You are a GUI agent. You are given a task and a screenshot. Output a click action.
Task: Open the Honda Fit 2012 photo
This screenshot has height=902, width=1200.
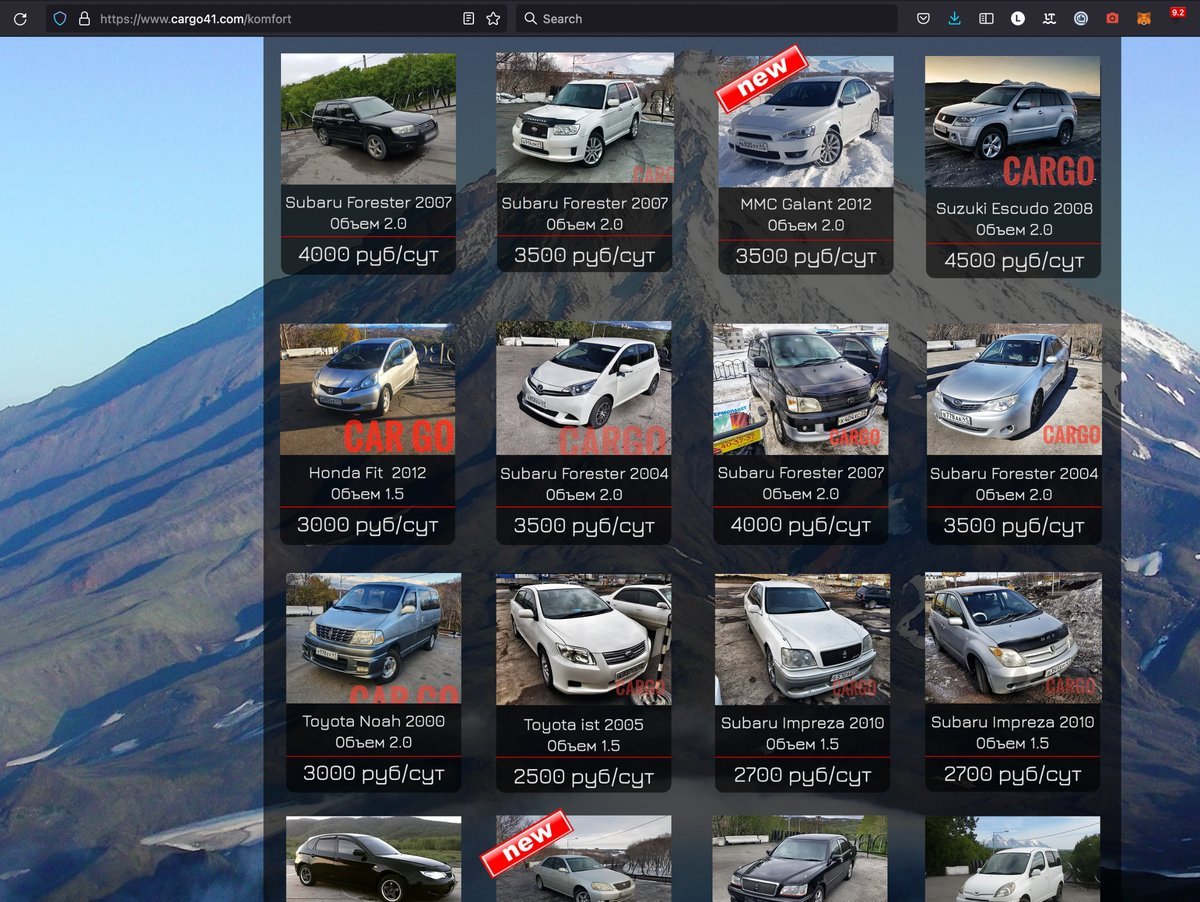tap(367, 389)
